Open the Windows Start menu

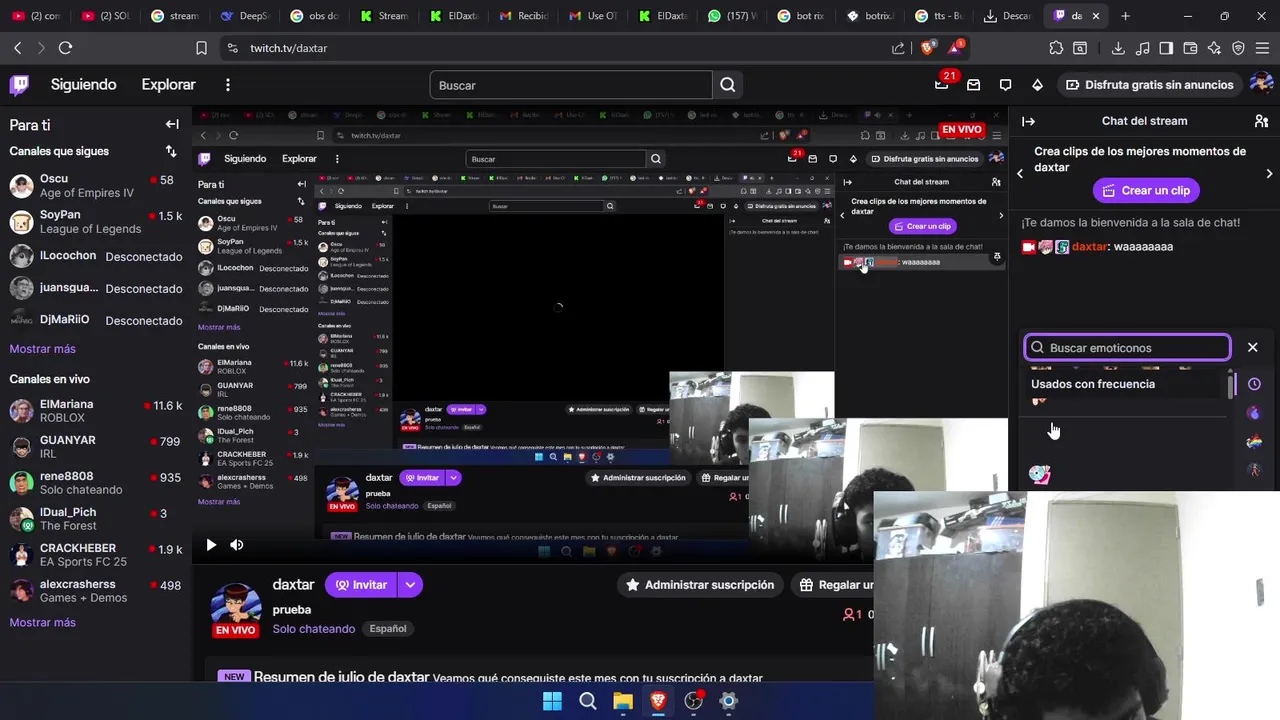pos(552,702)
